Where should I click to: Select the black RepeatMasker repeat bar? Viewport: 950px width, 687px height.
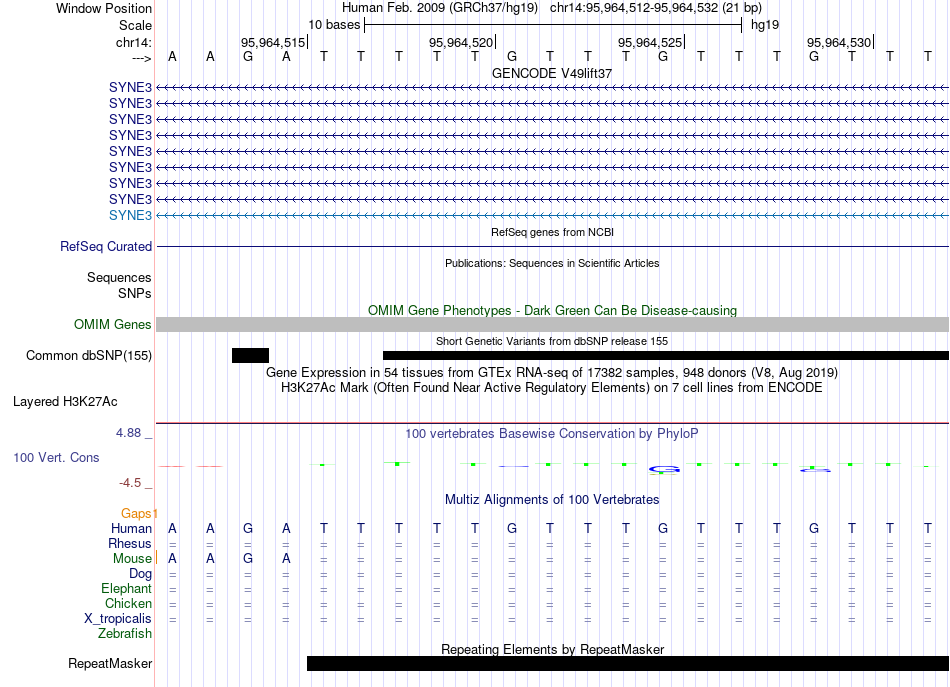pos(628,663)
